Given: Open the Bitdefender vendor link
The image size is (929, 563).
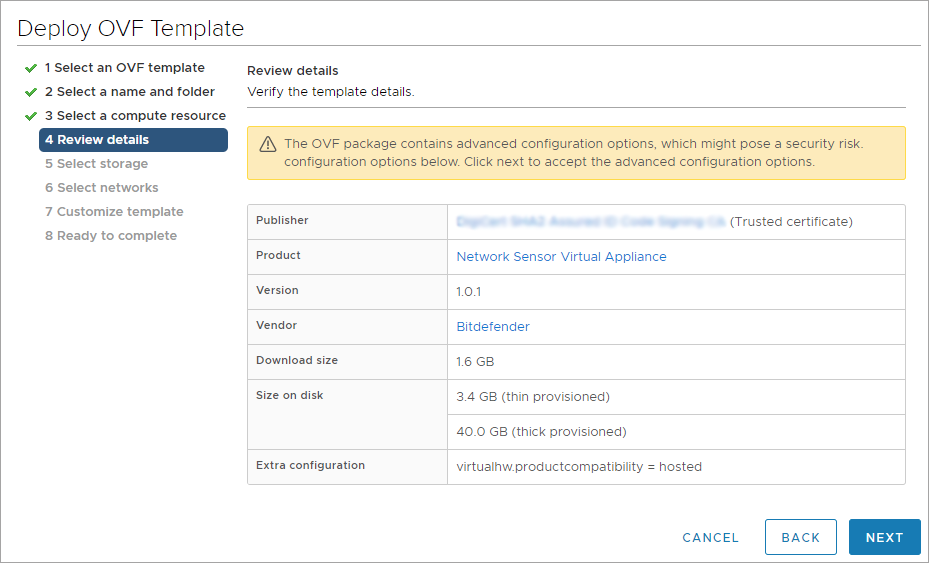Looking at the screenshot, I should 493,327.
